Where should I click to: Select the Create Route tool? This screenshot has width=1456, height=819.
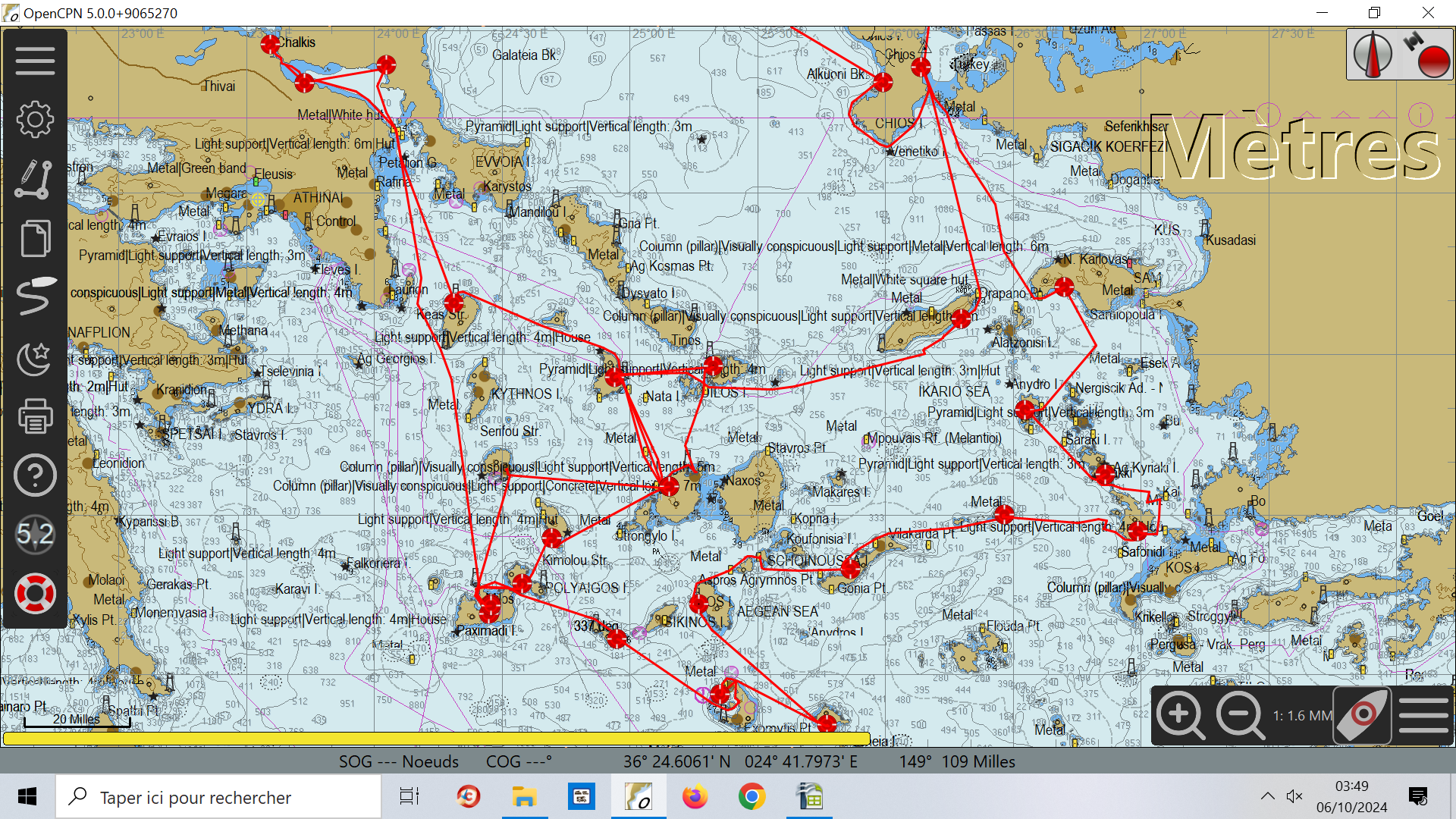[x=35, y=179]
